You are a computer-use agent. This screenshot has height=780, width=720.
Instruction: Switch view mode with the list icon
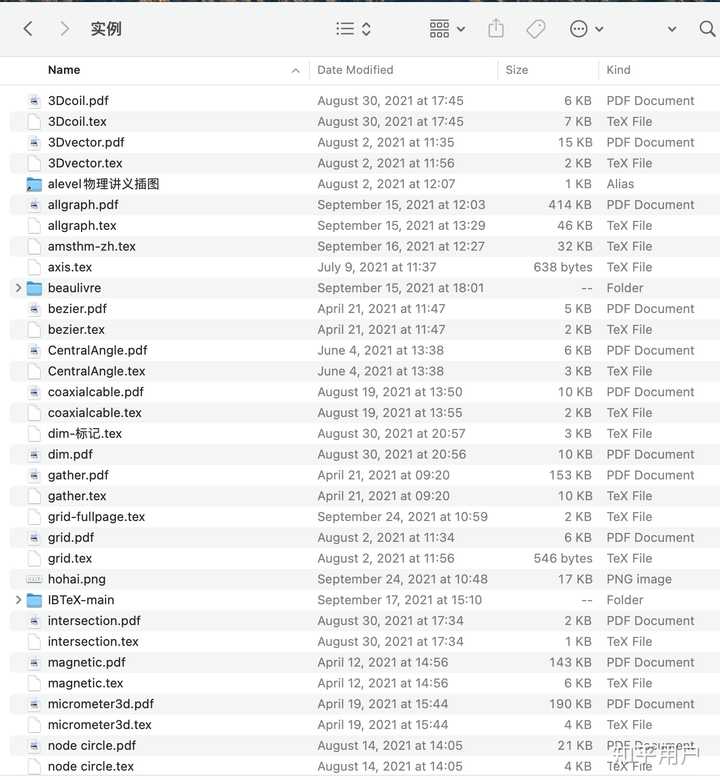(353, 29)
